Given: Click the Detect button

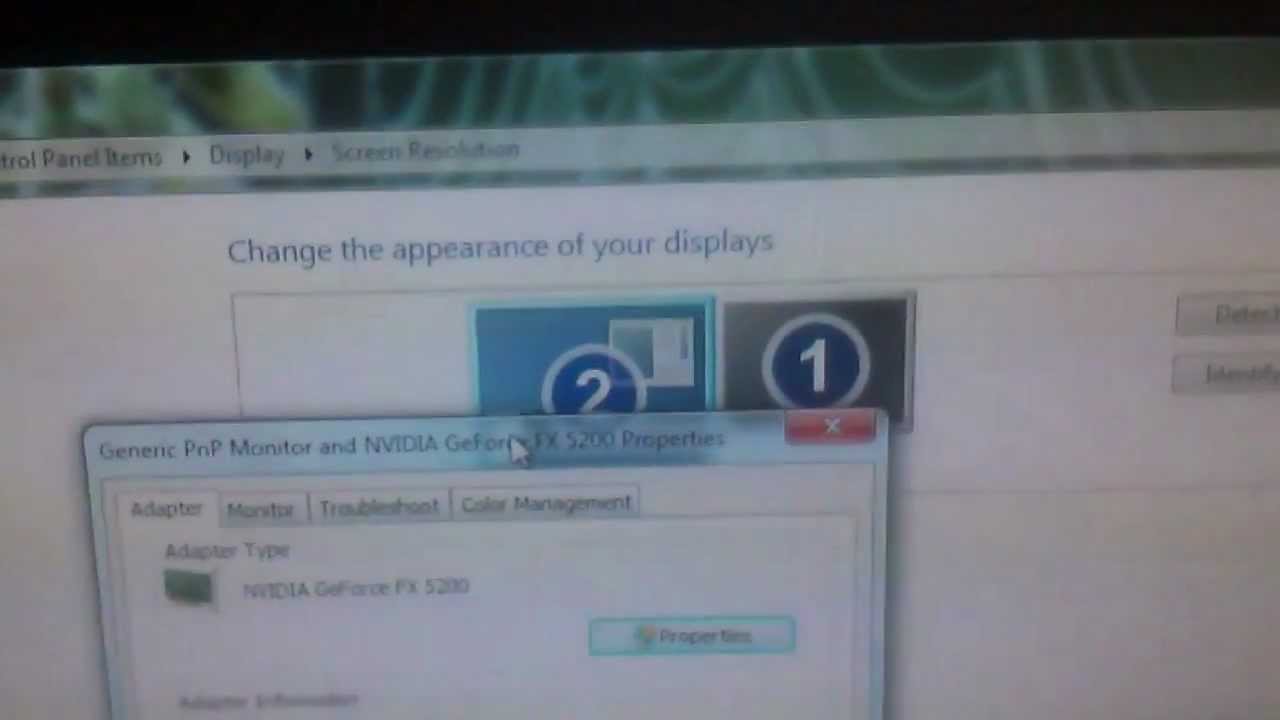Looking at the screenshot, I should tap(1230, 315).
